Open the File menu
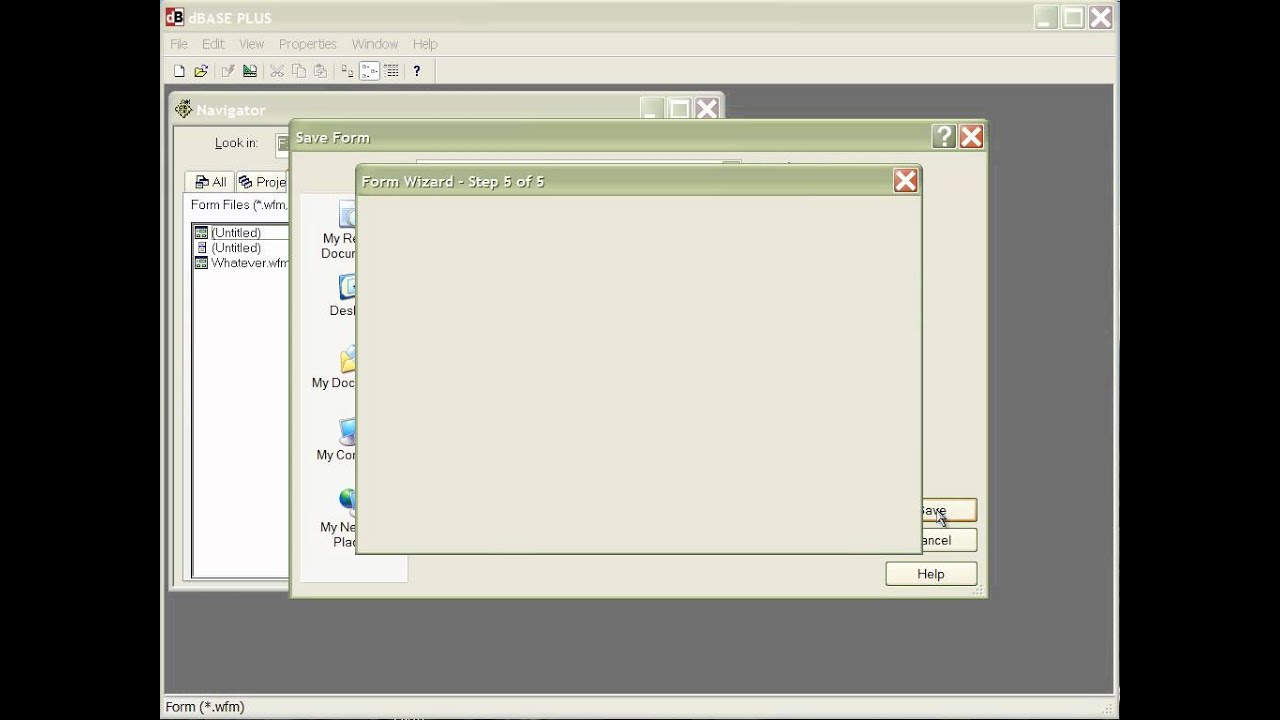 click(179, 44)
